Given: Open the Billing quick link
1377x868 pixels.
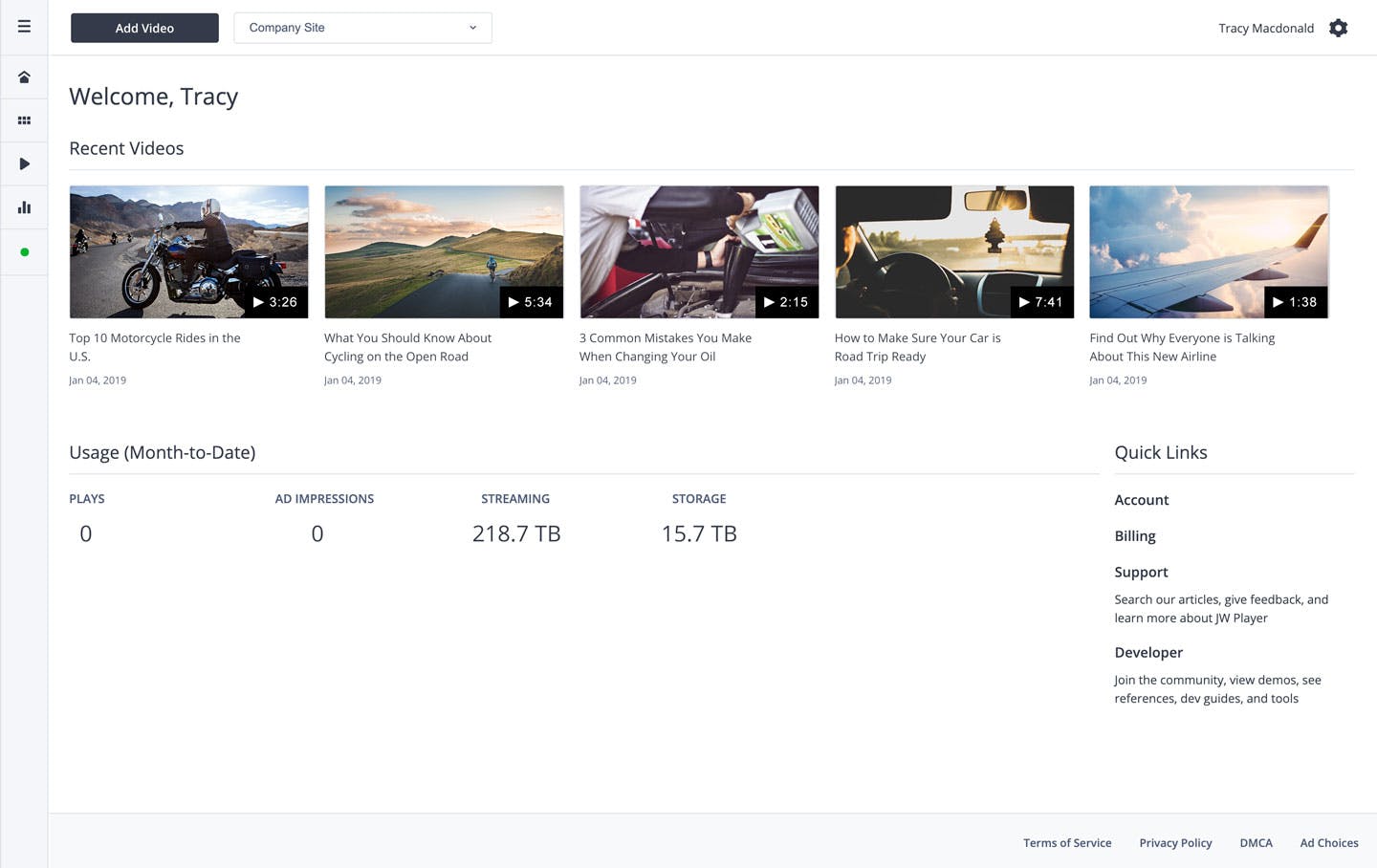Looking at the screenshot, I should 1135,536.
